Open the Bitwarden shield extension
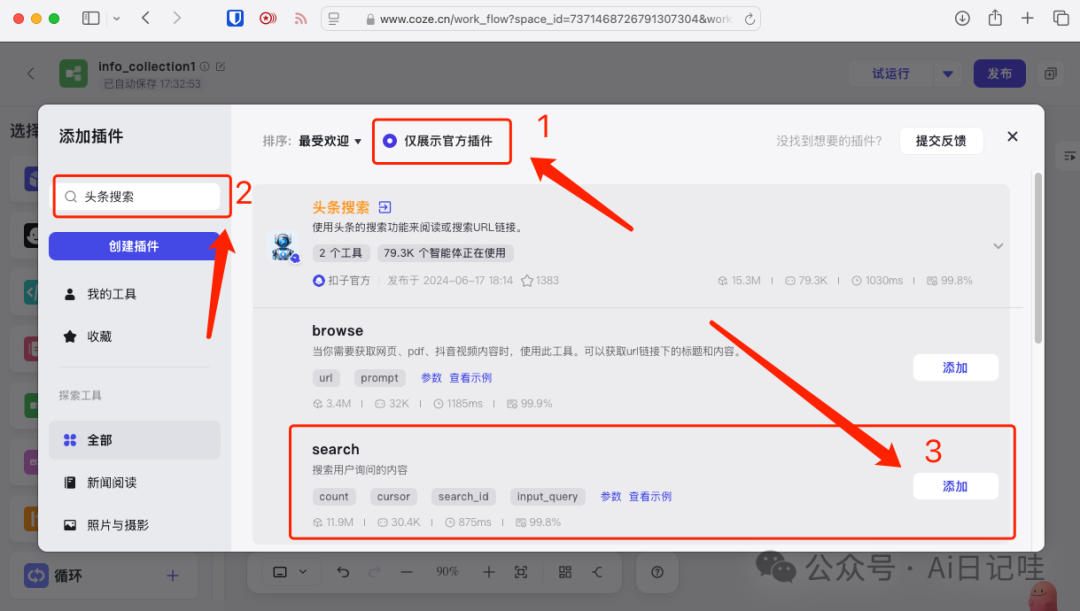The image size is (1080, 611). 235,19
